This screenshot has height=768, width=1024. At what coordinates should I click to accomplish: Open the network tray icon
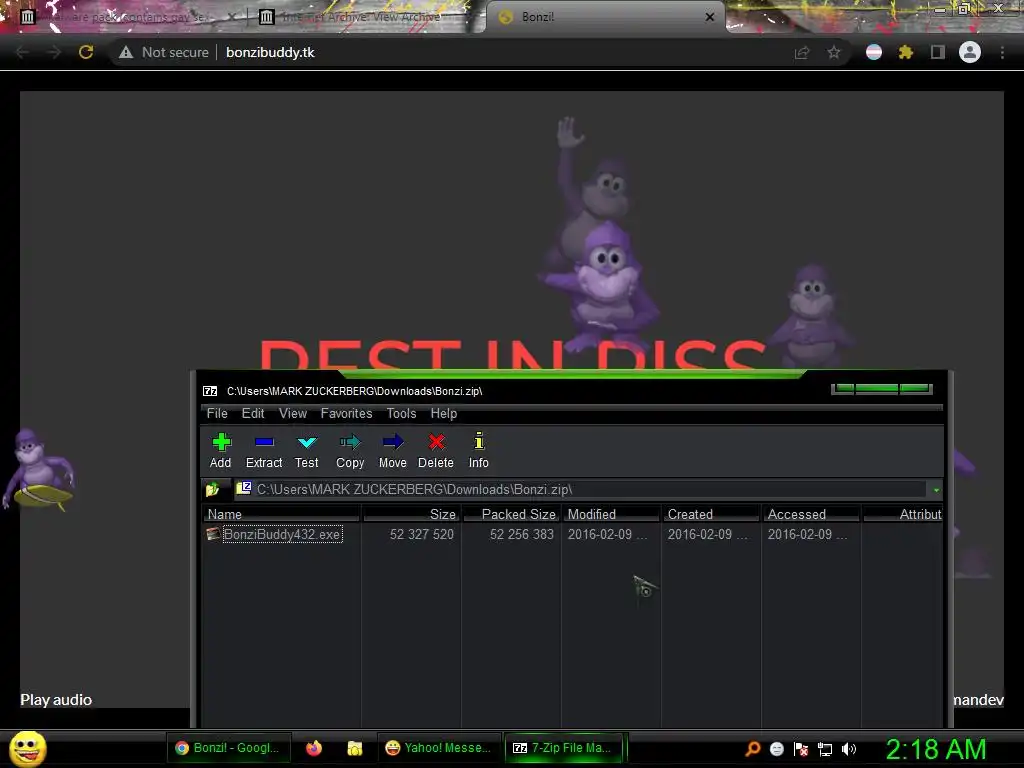[x=825, y=749]
